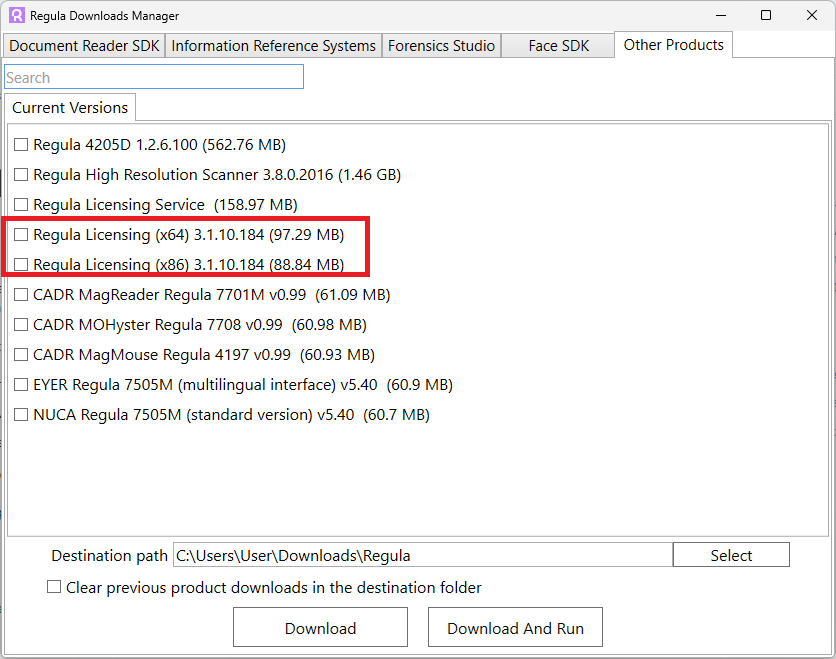This screenshot has height=659, width=836.
Task: Click the Download And Run button
Action: tap(516, 628)
